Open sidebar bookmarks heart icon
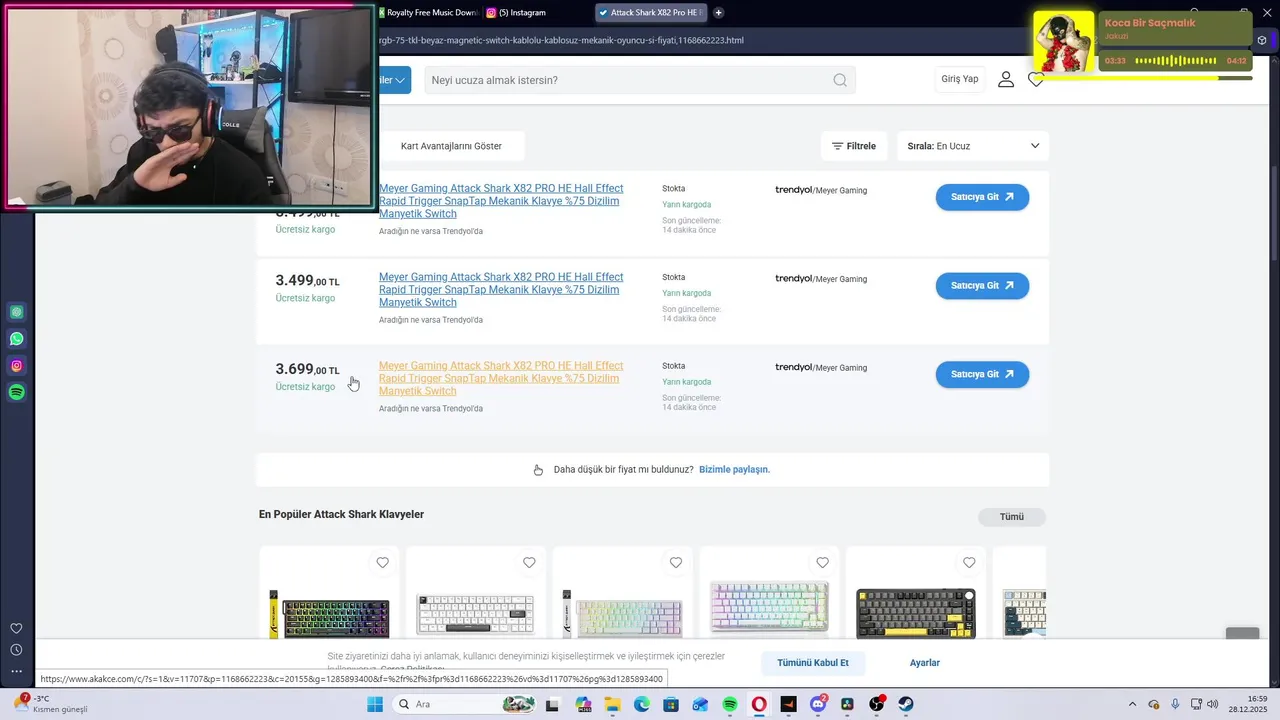 click(16, 628)
